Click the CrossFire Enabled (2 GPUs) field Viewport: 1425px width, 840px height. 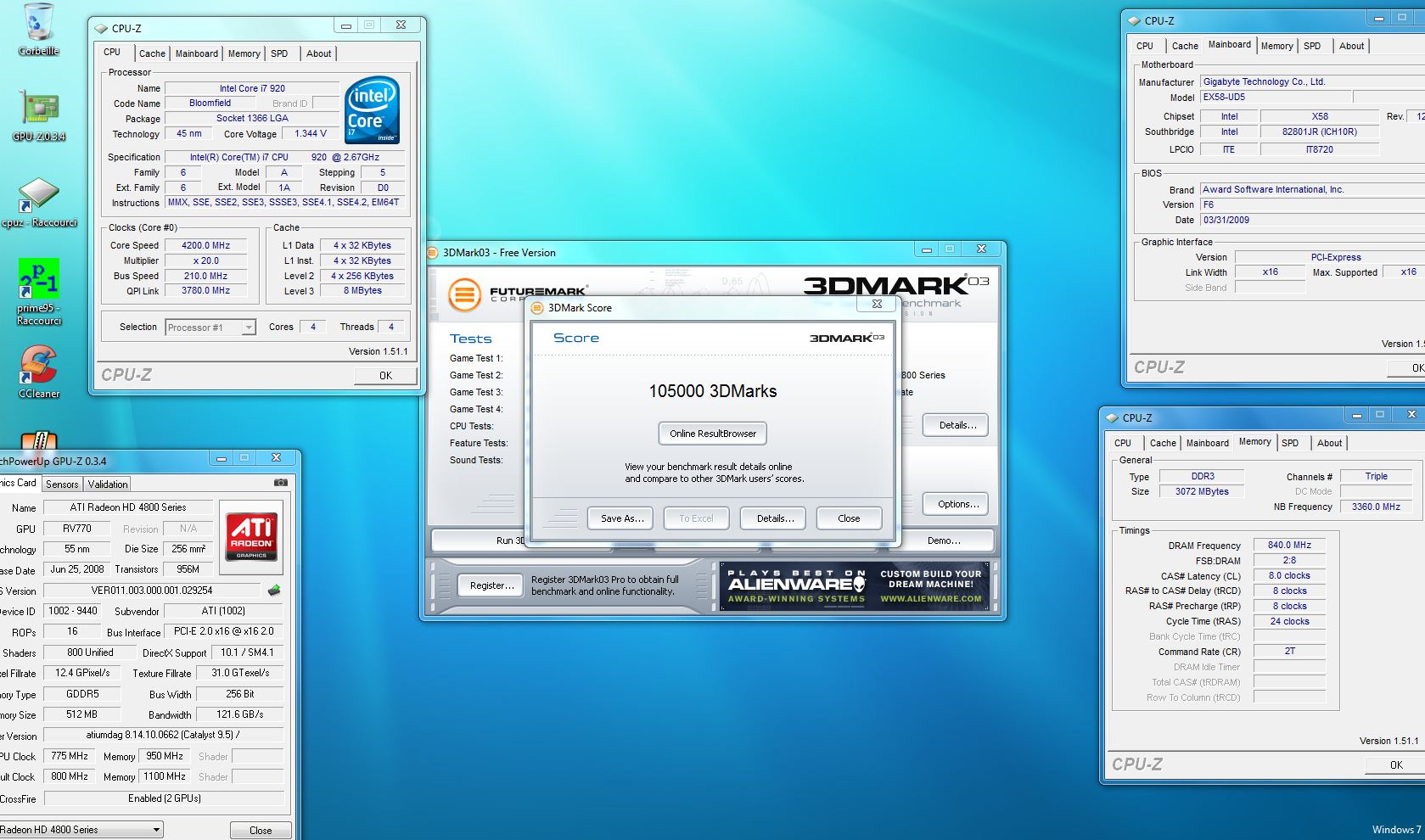tap(164, 798)
